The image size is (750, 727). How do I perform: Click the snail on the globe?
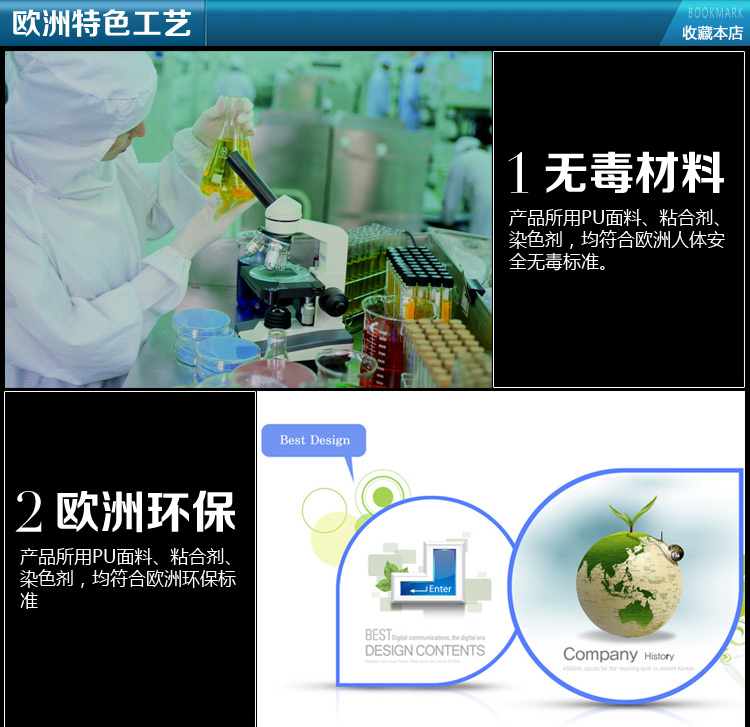673,549
